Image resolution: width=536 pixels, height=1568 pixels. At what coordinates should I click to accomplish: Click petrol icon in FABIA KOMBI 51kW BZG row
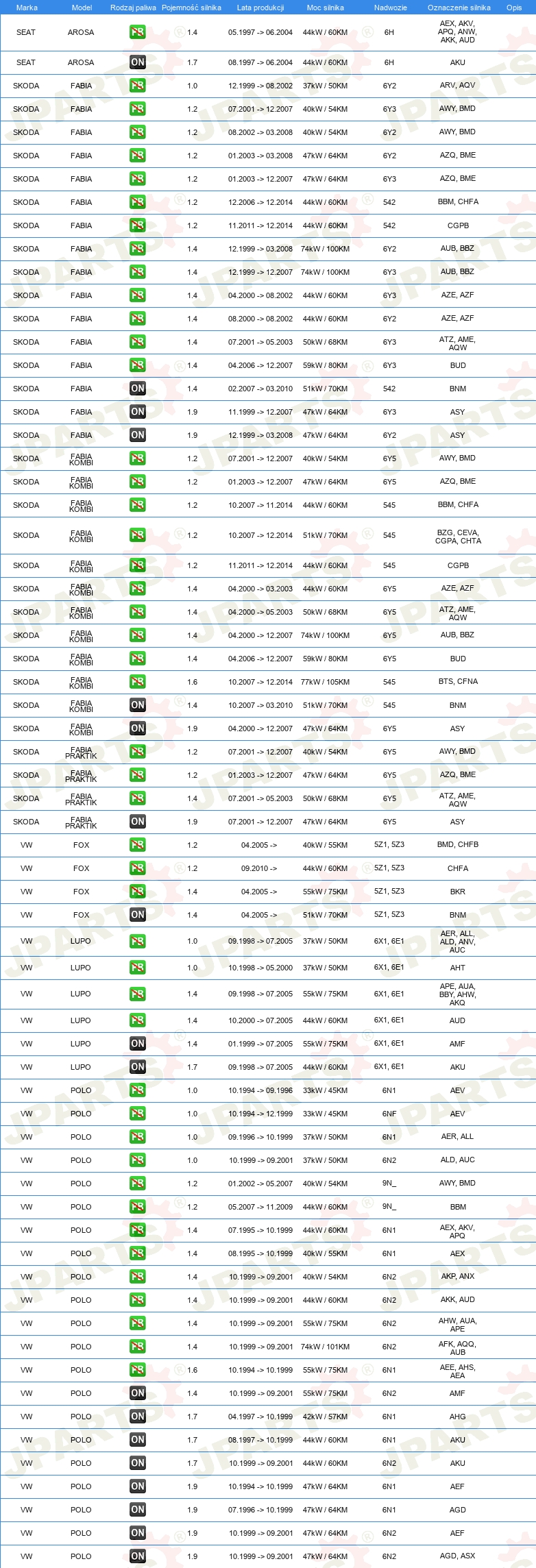pyautogui.click(x=138, y=535)
